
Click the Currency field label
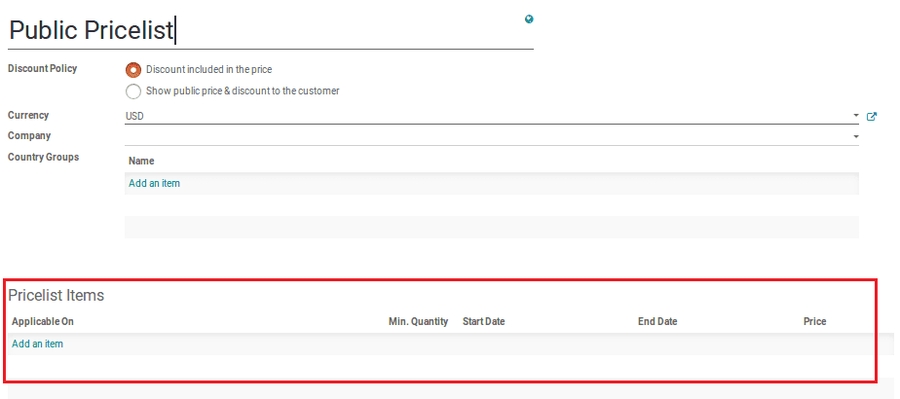[x=28, y=115]
